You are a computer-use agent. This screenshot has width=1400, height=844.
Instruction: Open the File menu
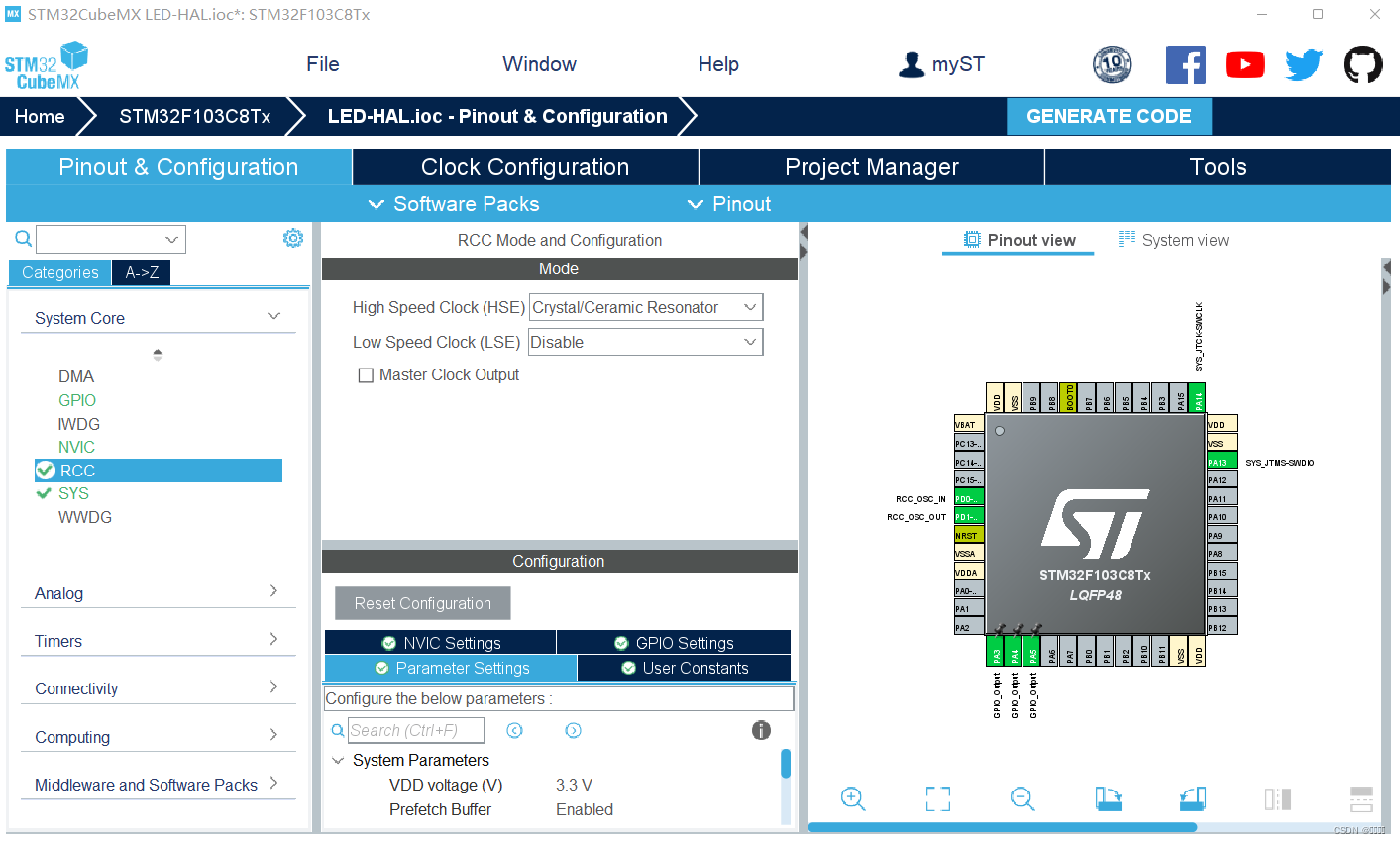[323, 64]
